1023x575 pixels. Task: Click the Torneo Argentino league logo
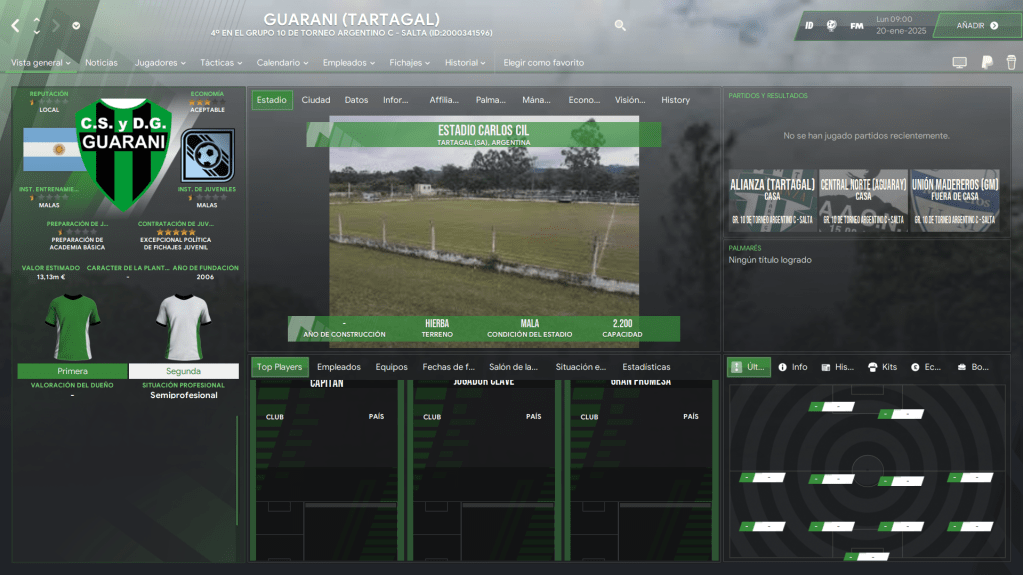(208, 155)
